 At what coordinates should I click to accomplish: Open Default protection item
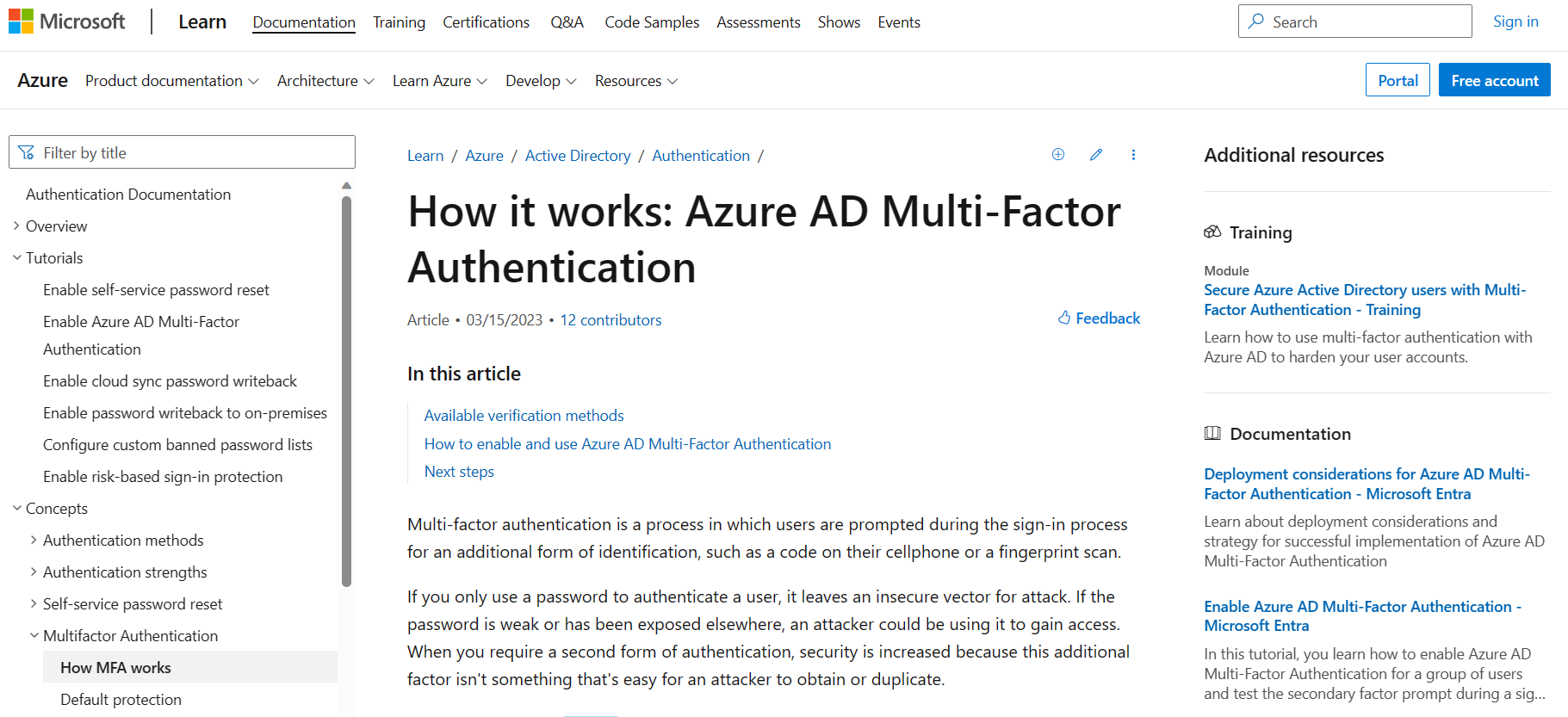coord(121,699)
